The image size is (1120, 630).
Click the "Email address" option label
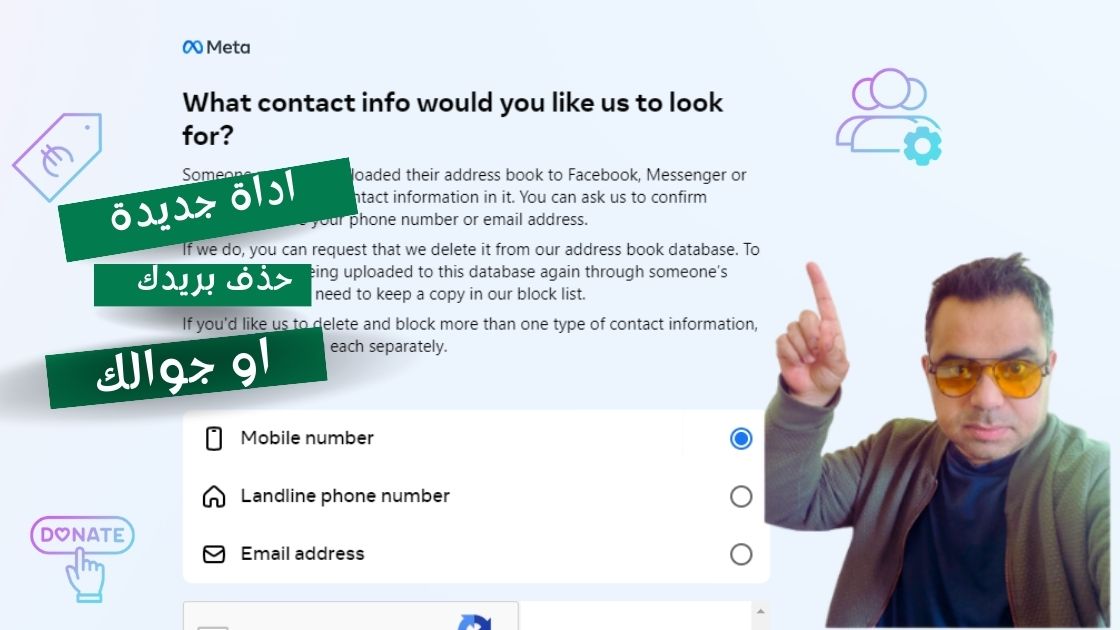point(302,554)
